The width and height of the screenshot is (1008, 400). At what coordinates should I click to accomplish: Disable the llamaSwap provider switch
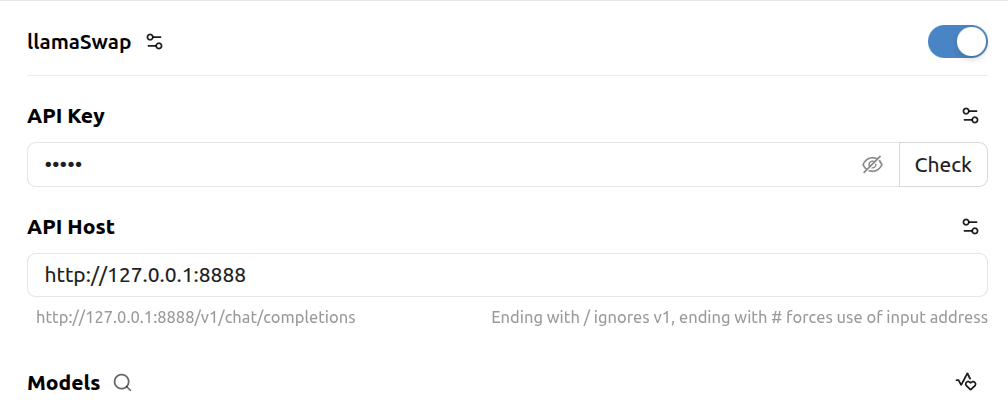(x=957, y=42)
